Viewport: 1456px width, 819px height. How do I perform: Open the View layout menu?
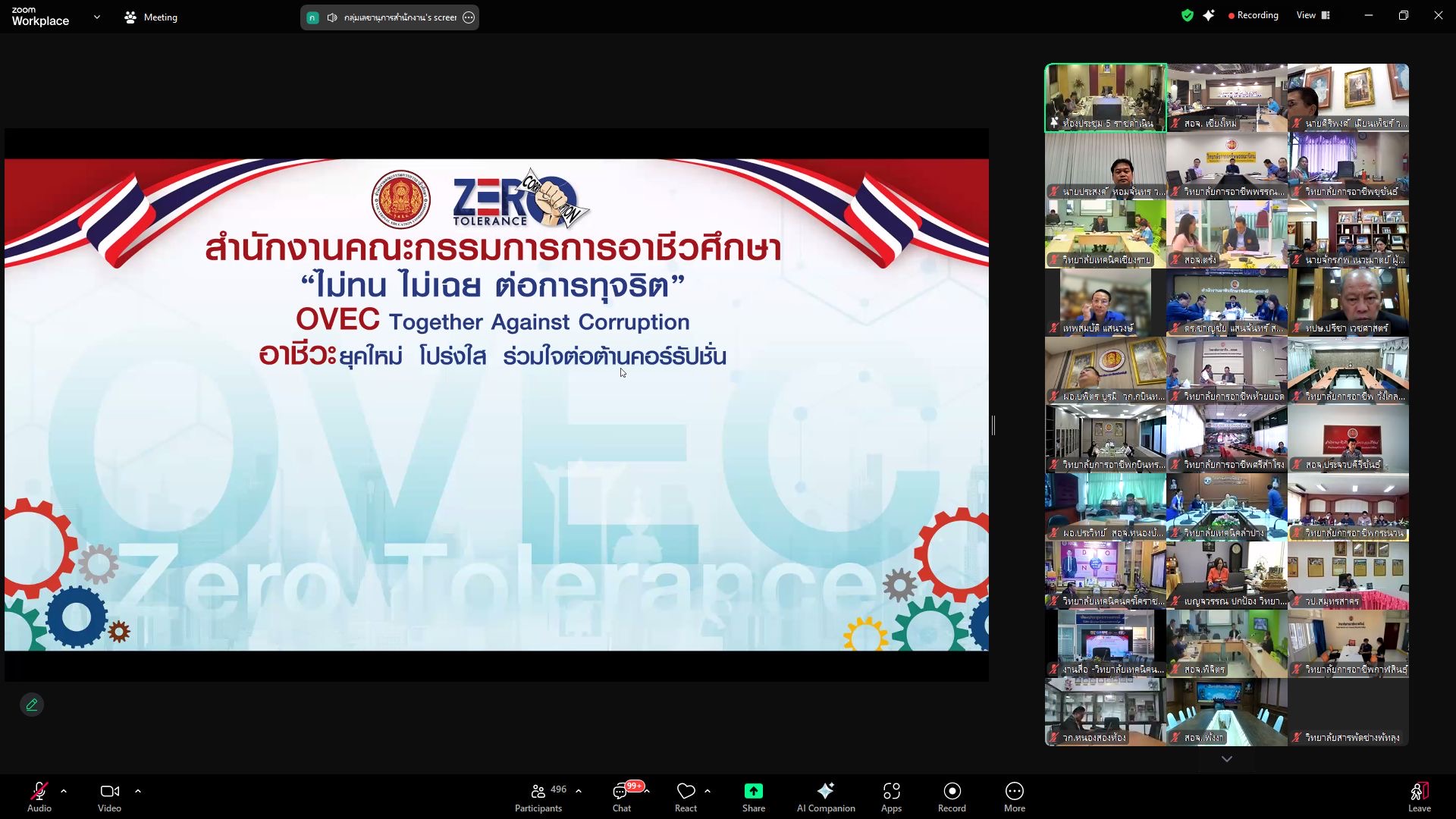pyautogui.click(x=1313, y=15)
